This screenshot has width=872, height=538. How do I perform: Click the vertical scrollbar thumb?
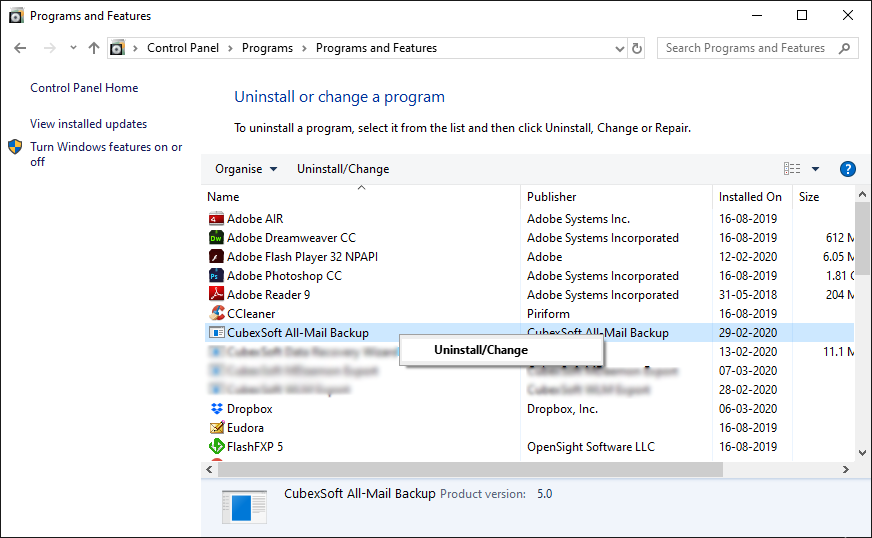(x=862, y=238)
